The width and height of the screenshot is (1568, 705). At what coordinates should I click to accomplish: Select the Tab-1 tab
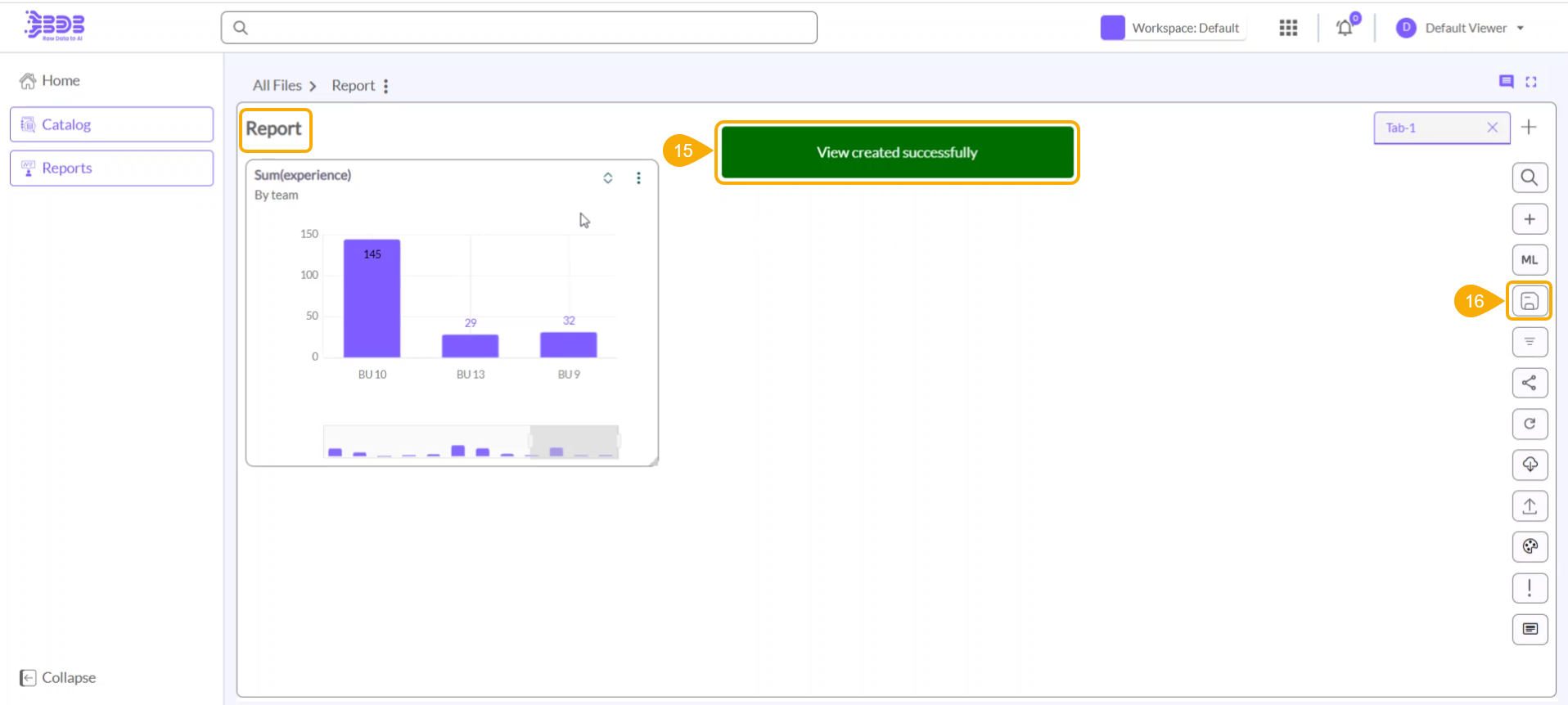[1428, 128]
